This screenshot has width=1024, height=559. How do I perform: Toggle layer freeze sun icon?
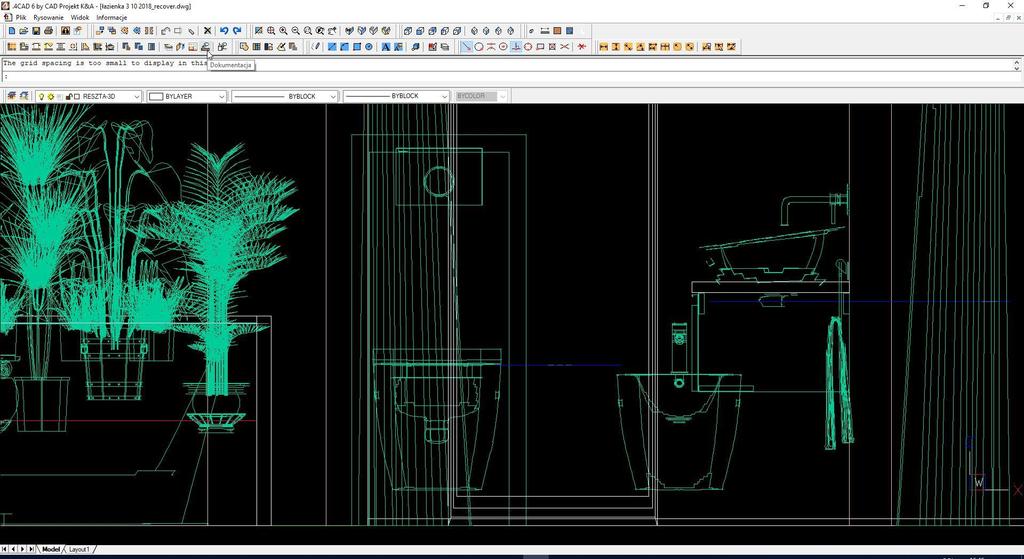[50, 96]
